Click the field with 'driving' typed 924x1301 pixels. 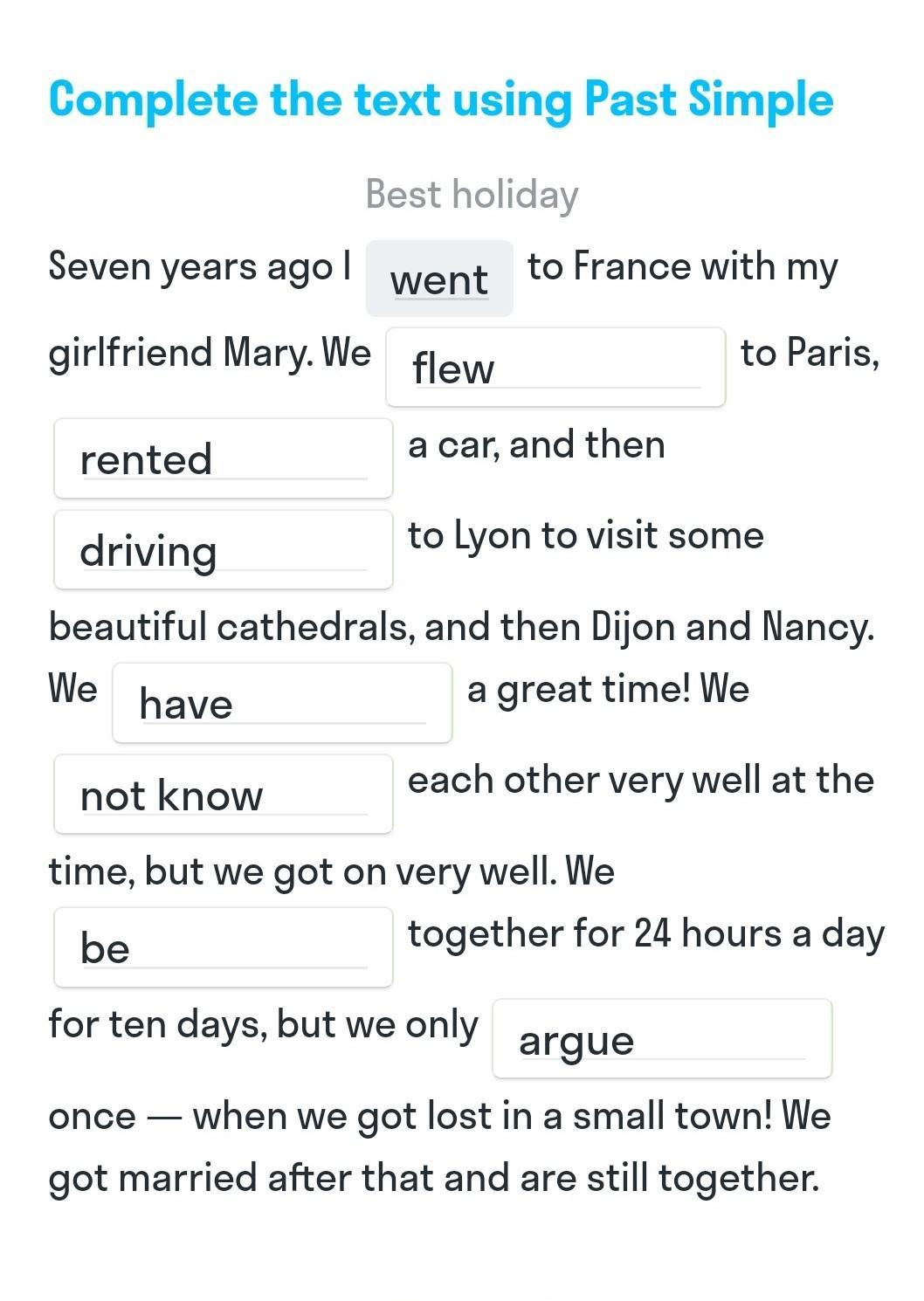[224, 550]
